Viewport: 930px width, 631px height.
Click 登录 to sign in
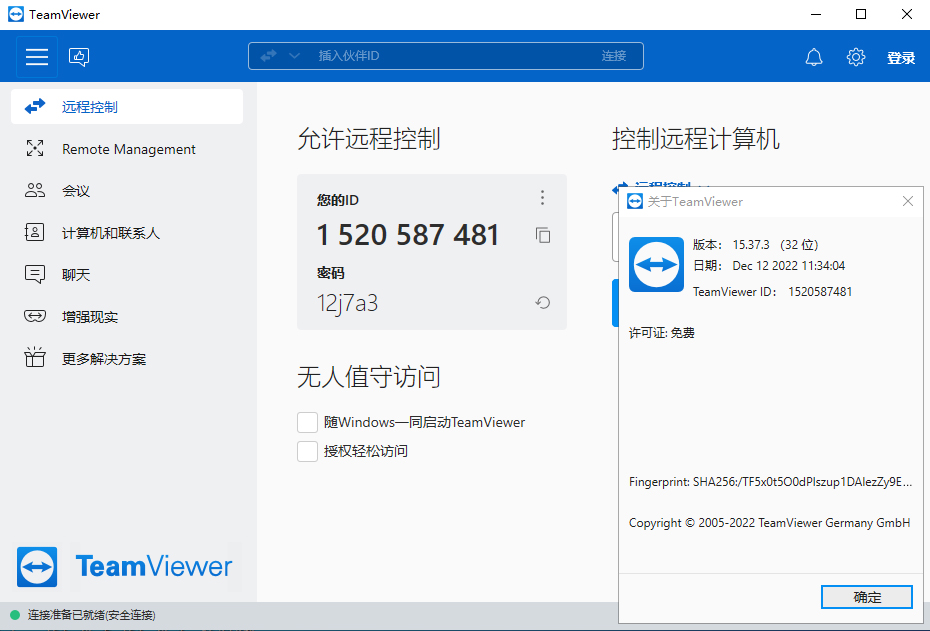click(x=900, y=58)
